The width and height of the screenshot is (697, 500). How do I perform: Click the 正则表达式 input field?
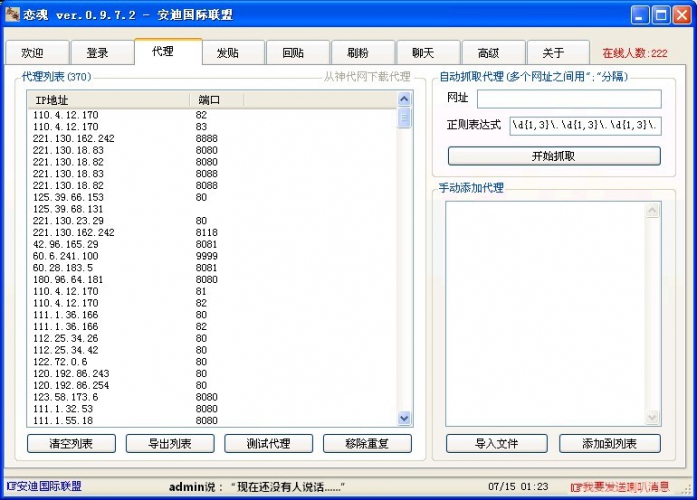click(x=585, y=125)
